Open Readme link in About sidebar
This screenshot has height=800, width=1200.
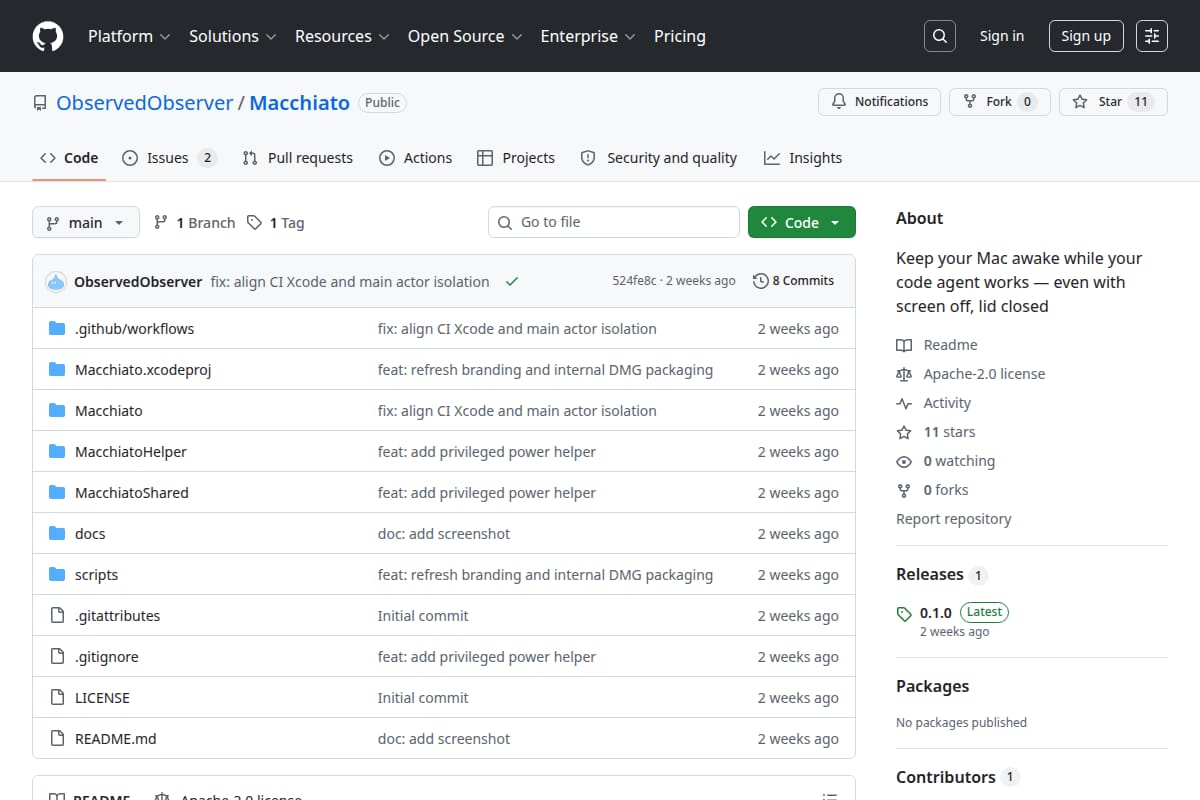click(937, 345)
